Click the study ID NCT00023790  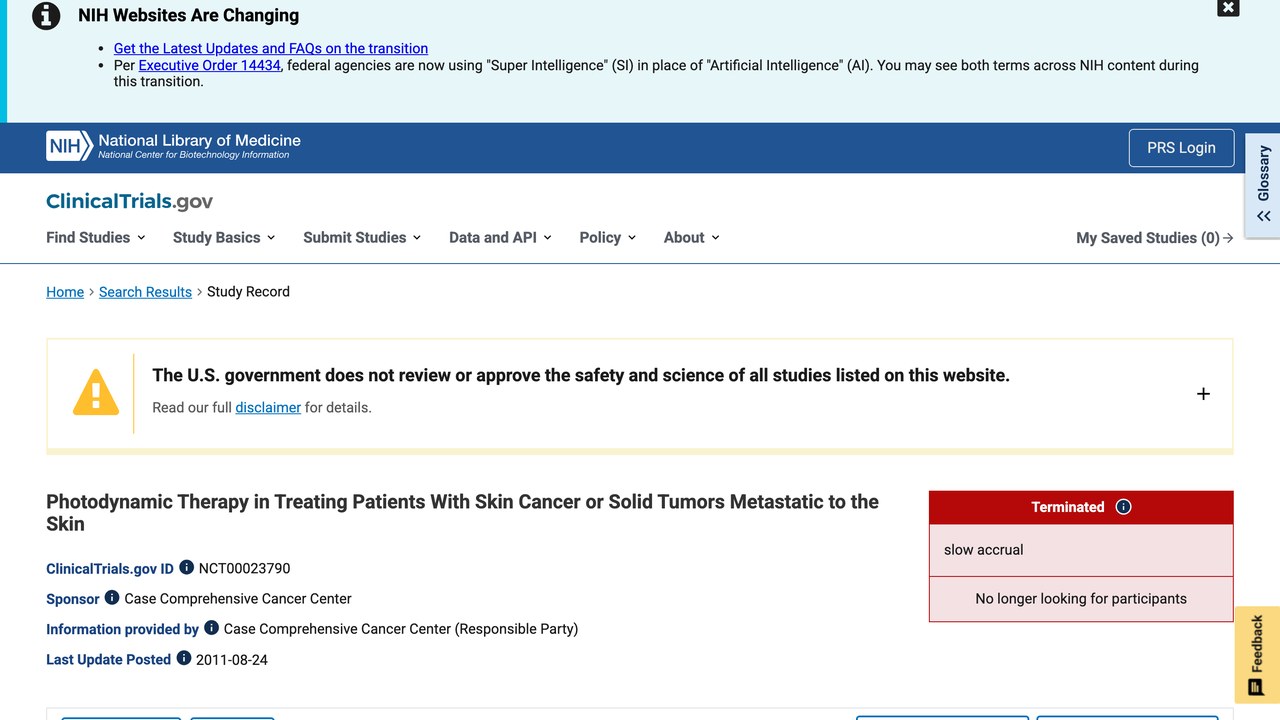245,568
